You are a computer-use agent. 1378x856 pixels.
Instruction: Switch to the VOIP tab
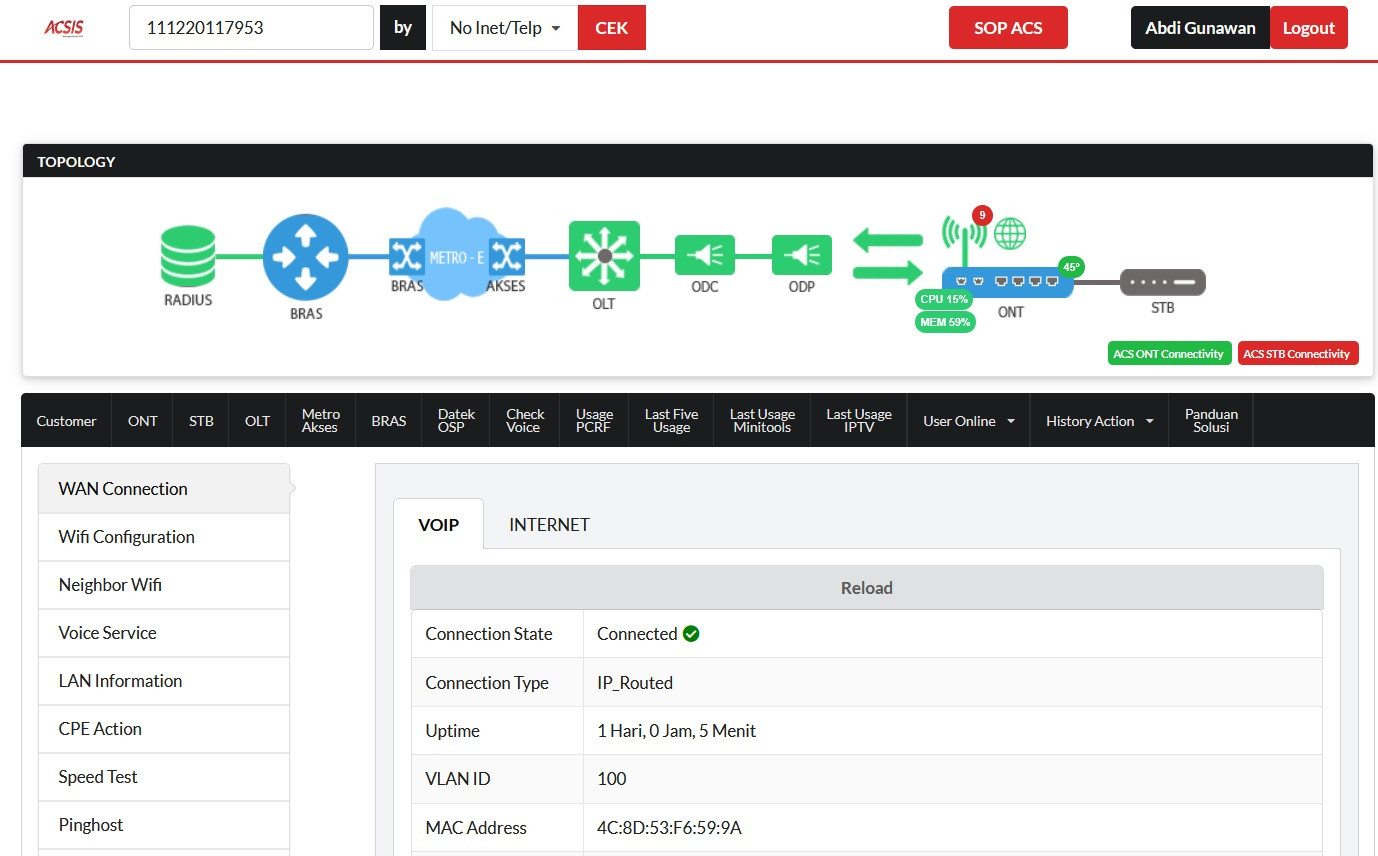click(x=438, y=524)
